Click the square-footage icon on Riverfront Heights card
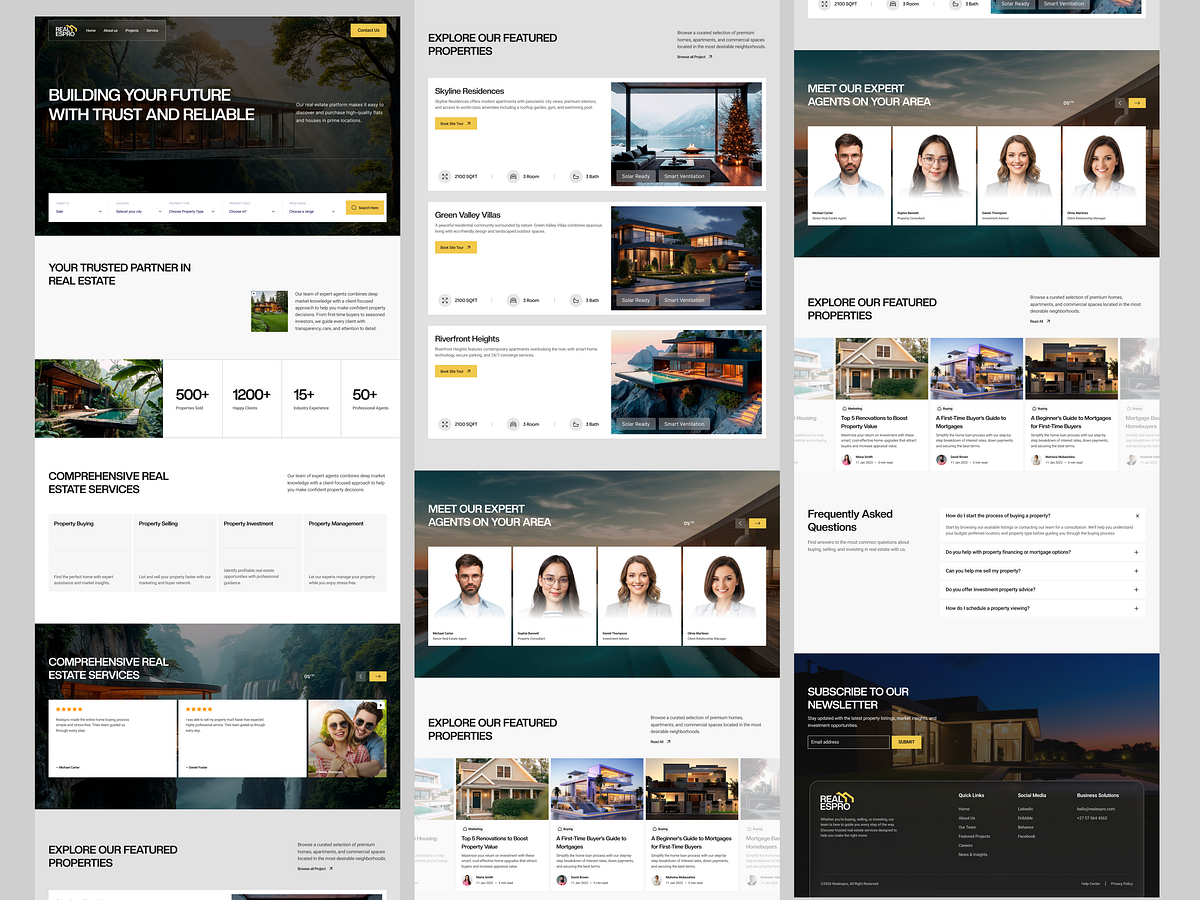This screenshot has width=1200, height=900. [x=445, y=424]
